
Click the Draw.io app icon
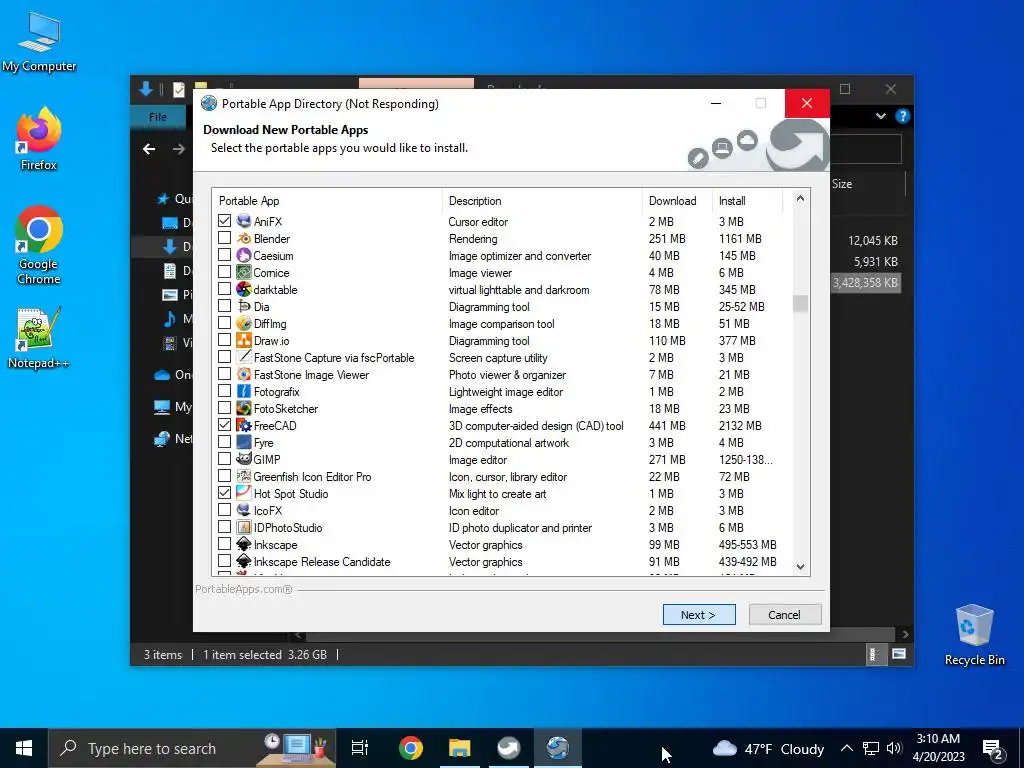click(x=244, y=340)
